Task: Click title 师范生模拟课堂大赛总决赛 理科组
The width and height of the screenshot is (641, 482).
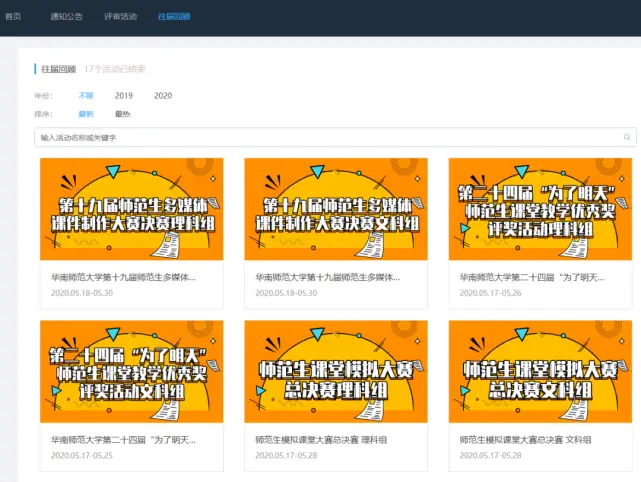Action: (x=321, y=440)
